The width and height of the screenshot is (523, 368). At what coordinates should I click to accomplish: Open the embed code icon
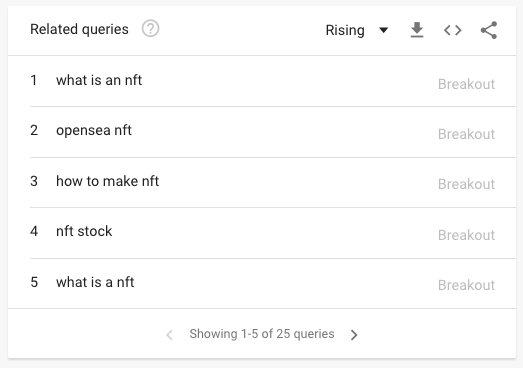tap(453, 30)
